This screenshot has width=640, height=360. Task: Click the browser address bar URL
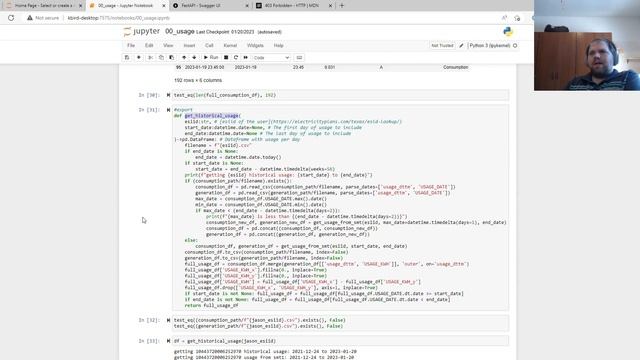tap(118, 18)
